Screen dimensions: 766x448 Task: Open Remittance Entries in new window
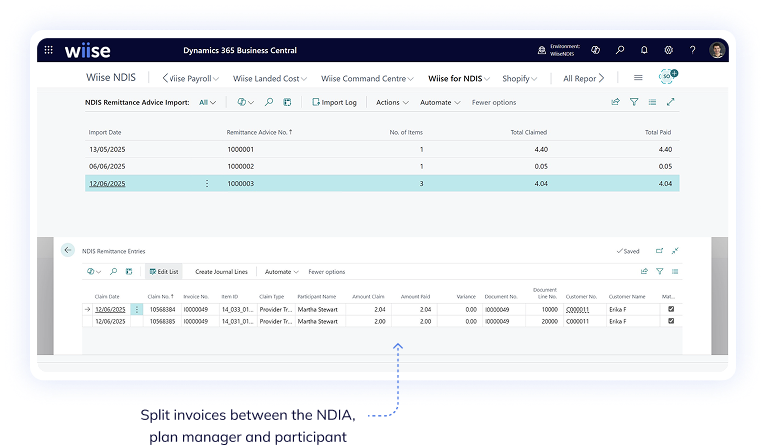(659, 251)
